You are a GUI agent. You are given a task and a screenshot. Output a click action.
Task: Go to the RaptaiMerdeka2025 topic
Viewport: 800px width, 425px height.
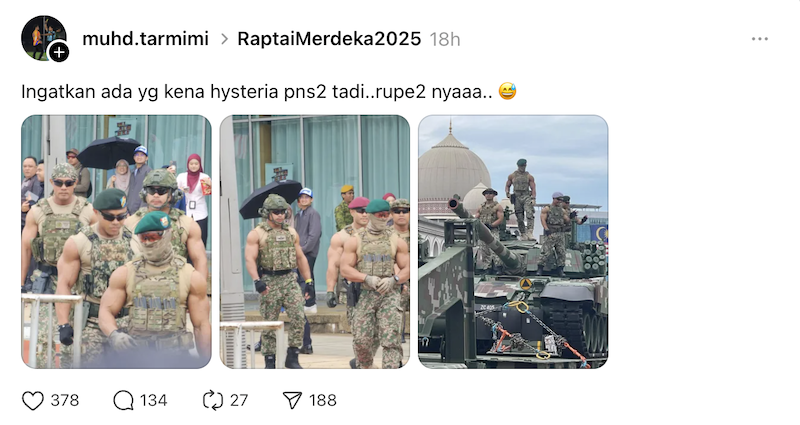coord(329,39)
